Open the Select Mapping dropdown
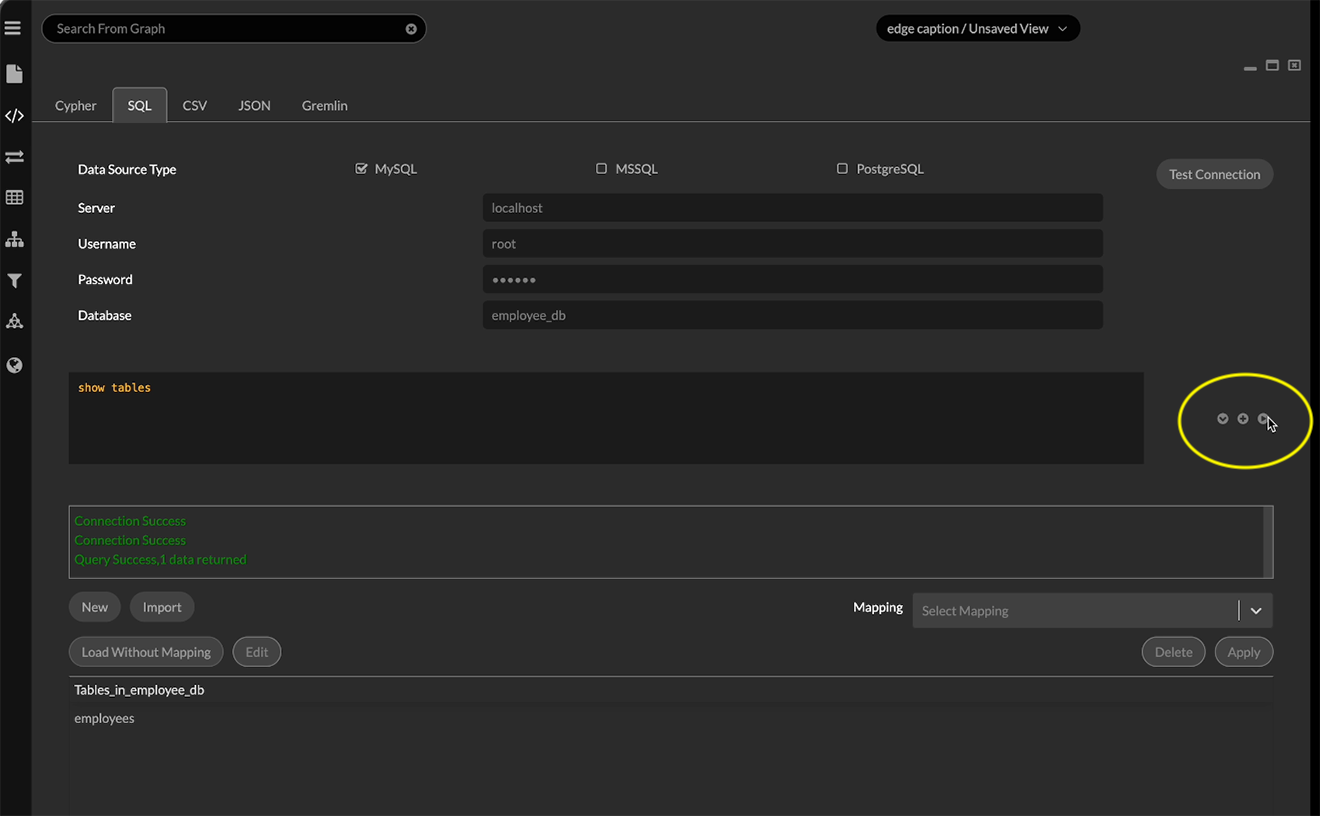This screenshot has width=1320, height=816. (x=1256, y=610)
